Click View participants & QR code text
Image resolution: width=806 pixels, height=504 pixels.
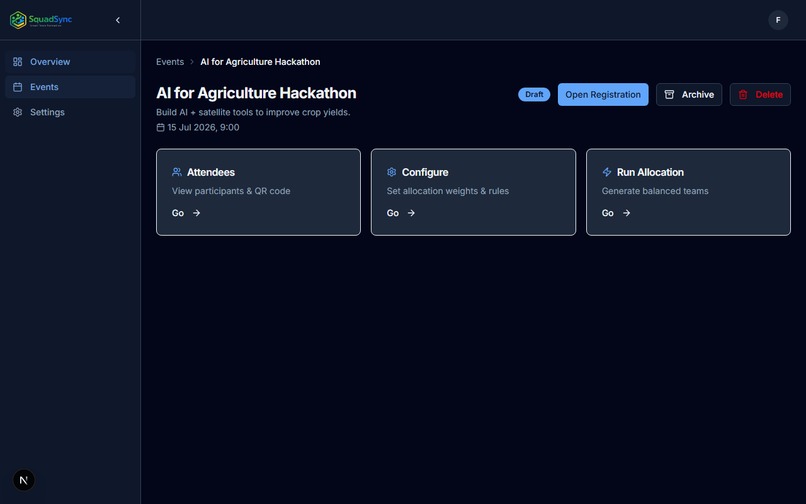pos(231,191)
